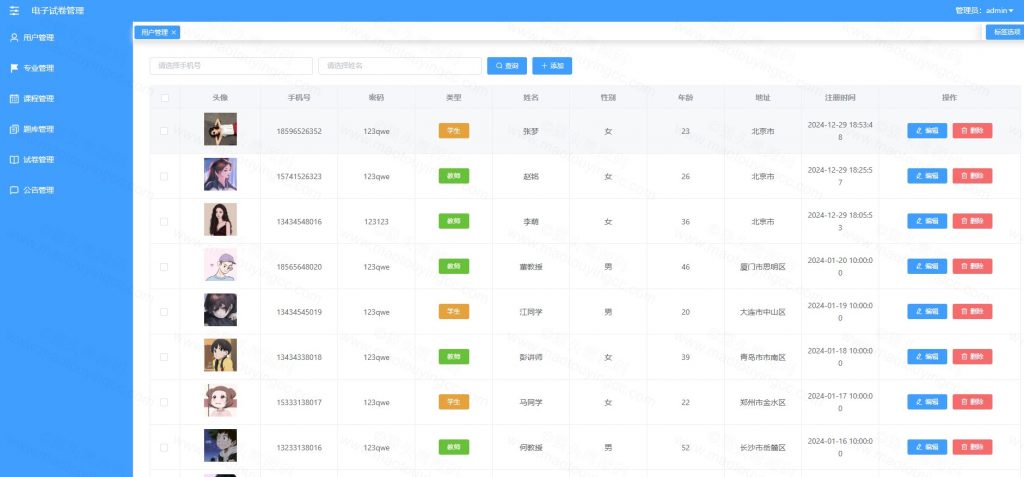Click the 电子试卷管理 title
The image size is (1024, 477).
(57, 10)
